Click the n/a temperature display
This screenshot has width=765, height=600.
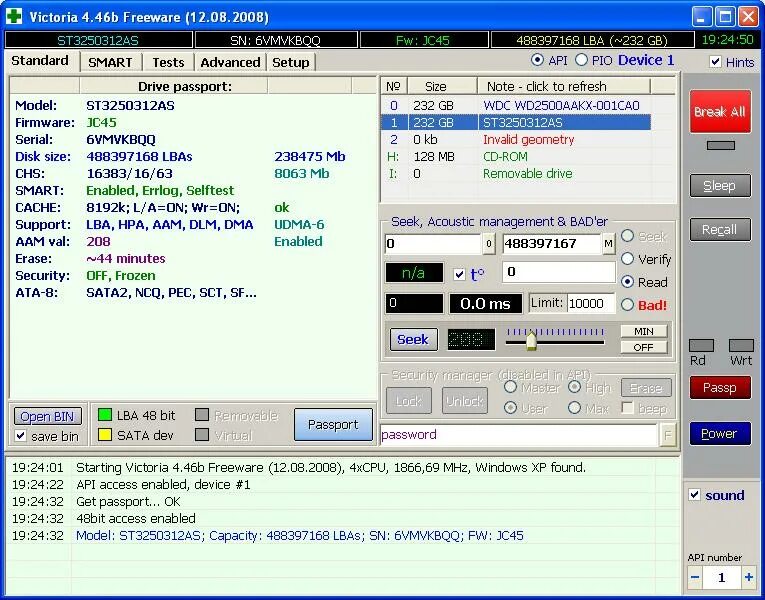click(414, 273)
